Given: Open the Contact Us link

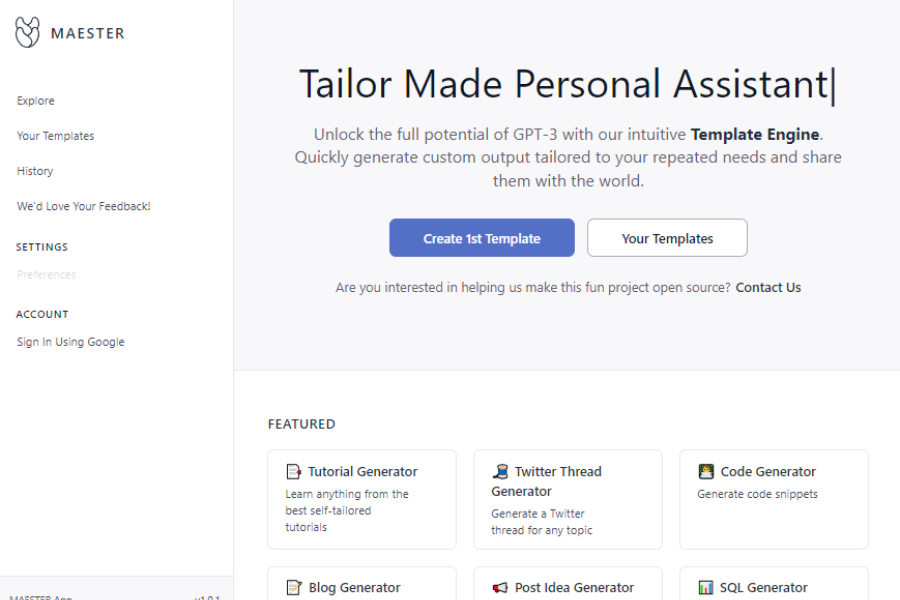Looking at the screenshot, I should [768, 287].
